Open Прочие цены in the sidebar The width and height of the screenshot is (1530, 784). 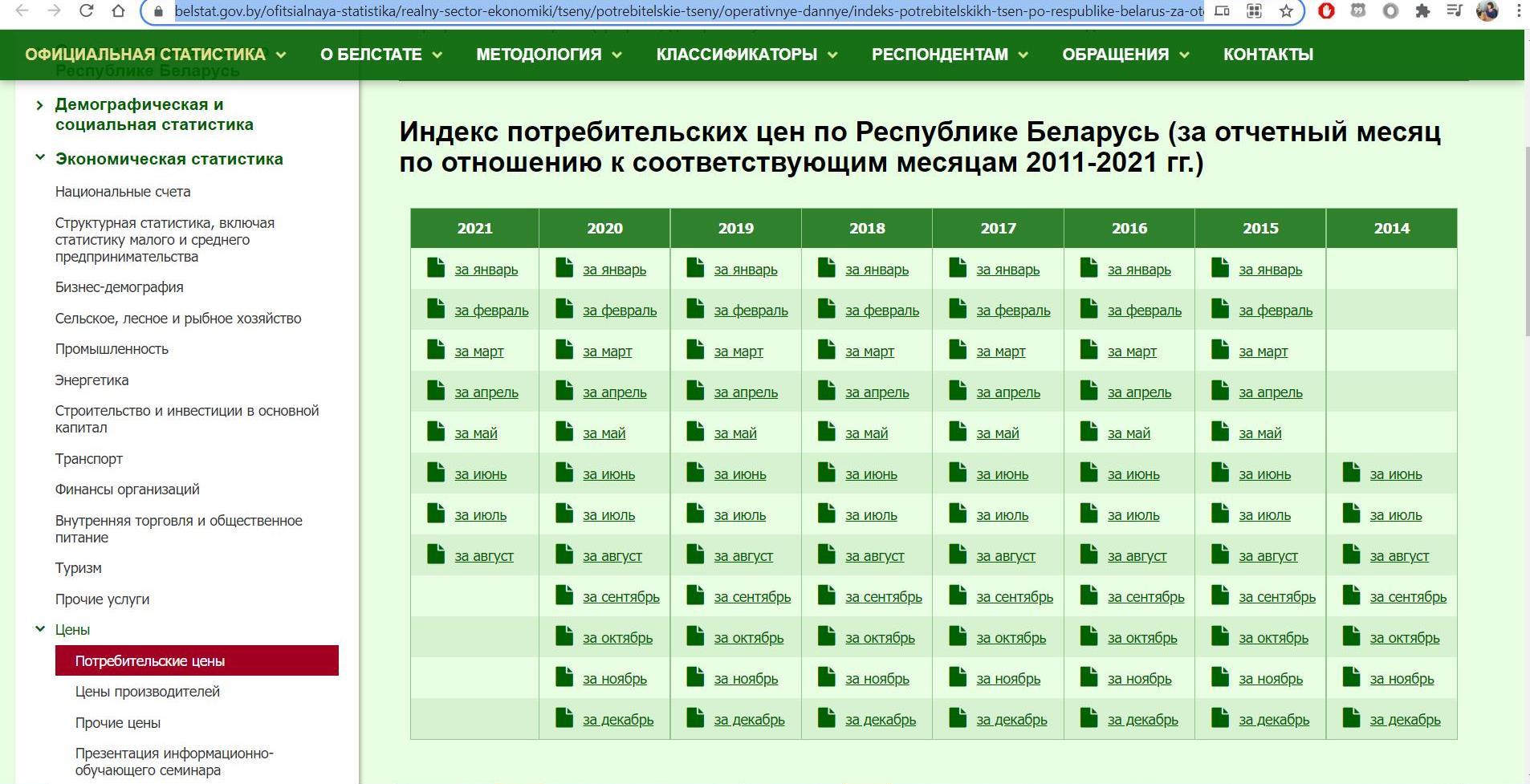click(118, 723)
